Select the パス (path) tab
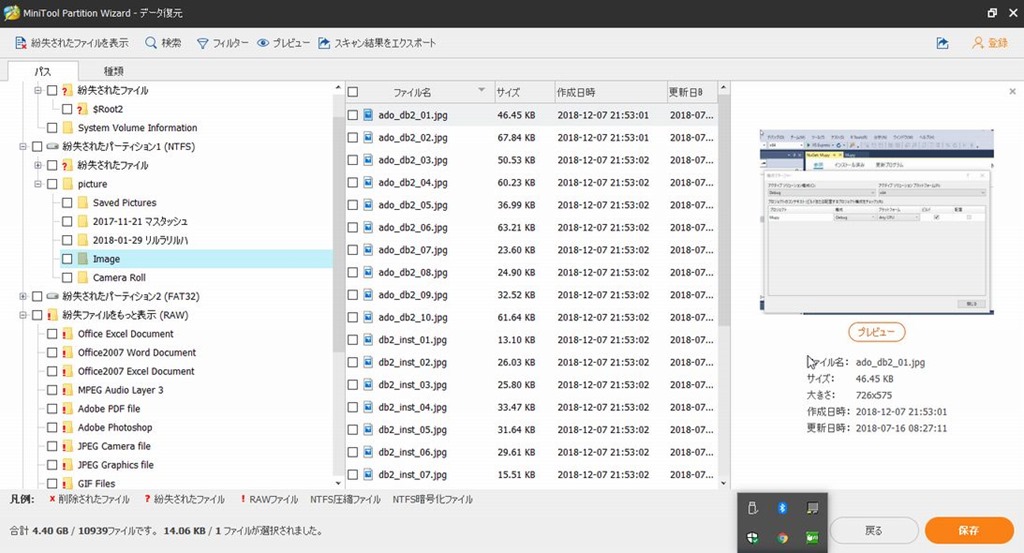The image size is (1024, 553). point(42,71)
